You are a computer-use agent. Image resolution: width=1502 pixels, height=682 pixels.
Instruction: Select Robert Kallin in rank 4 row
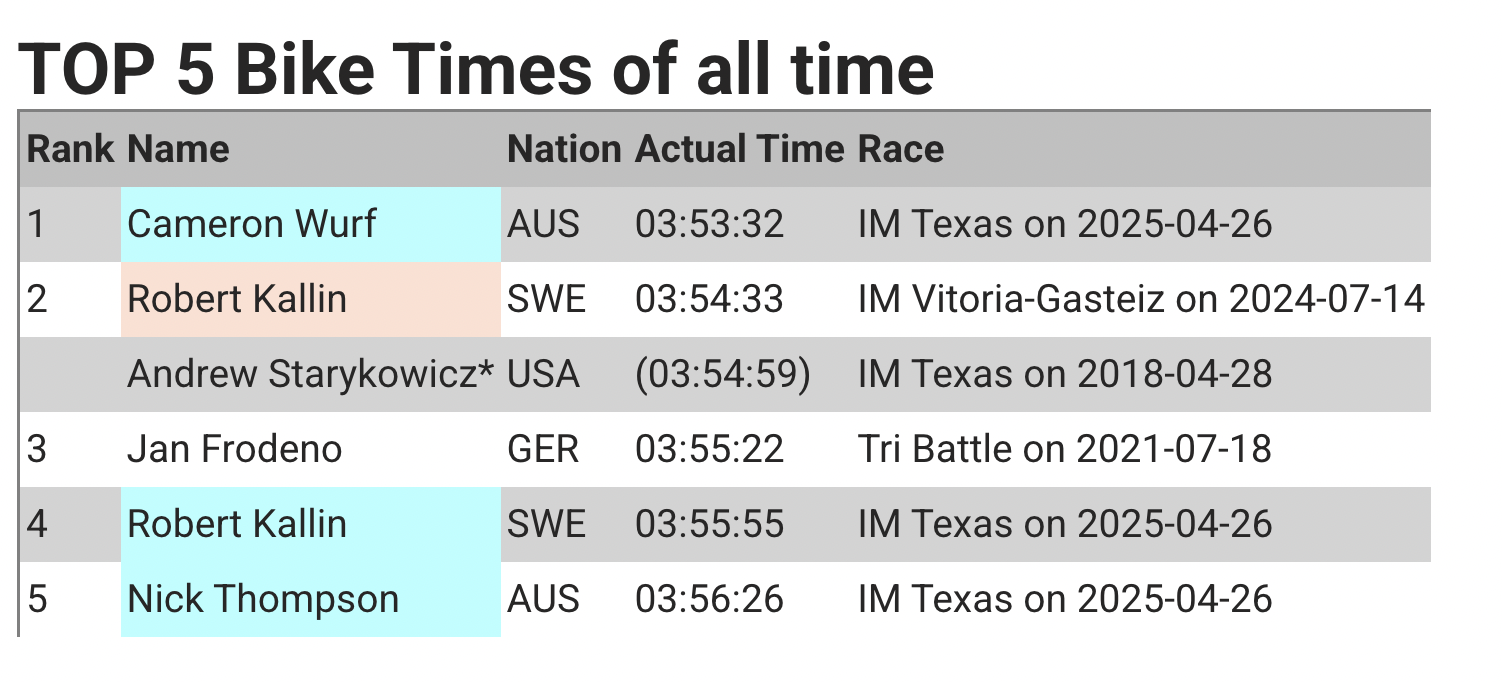(x=311, y=524)
